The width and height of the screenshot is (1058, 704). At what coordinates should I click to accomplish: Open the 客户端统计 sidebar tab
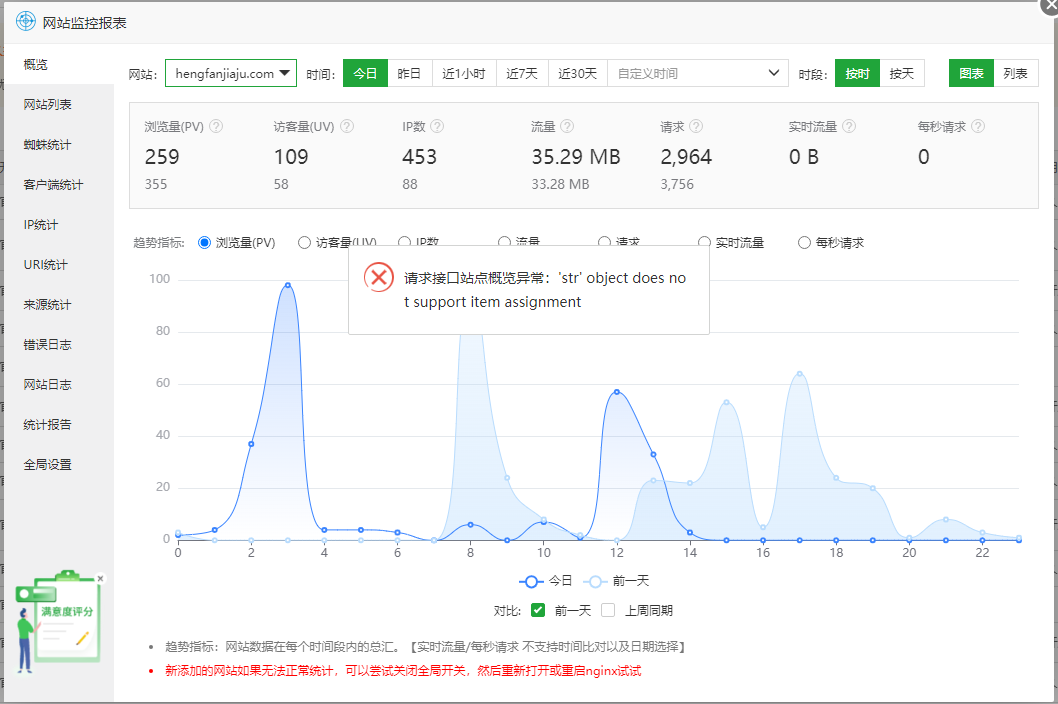[58, 184]
